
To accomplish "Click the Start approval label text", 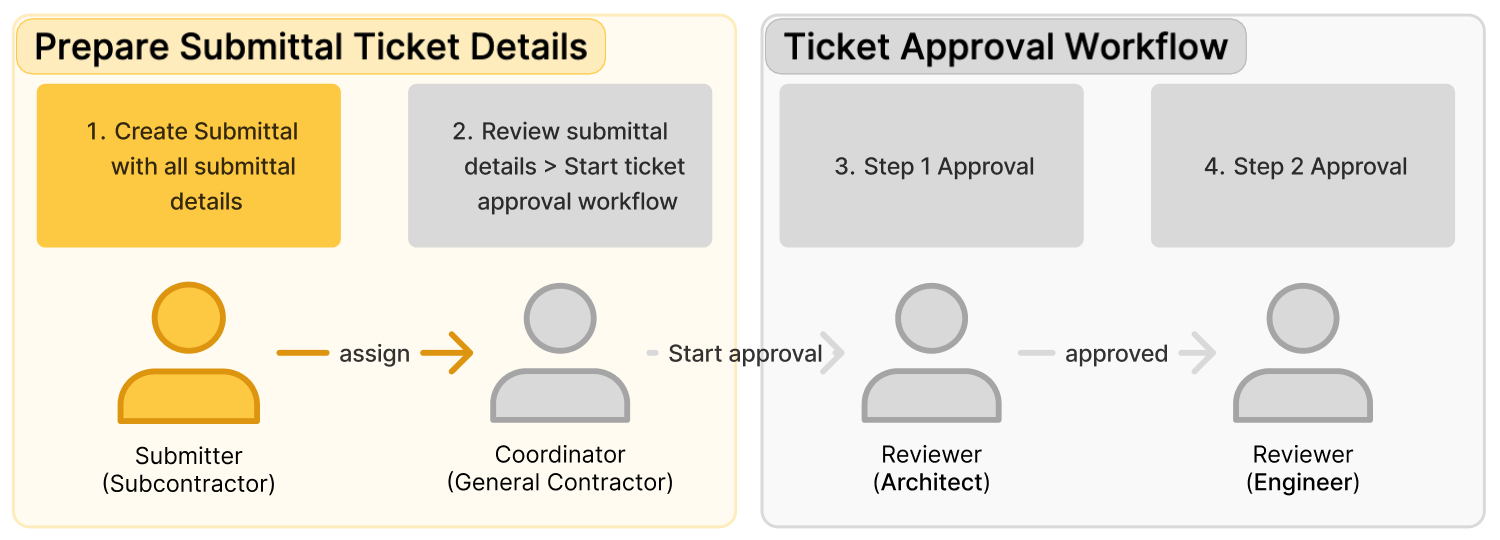I will pos(745,354).
